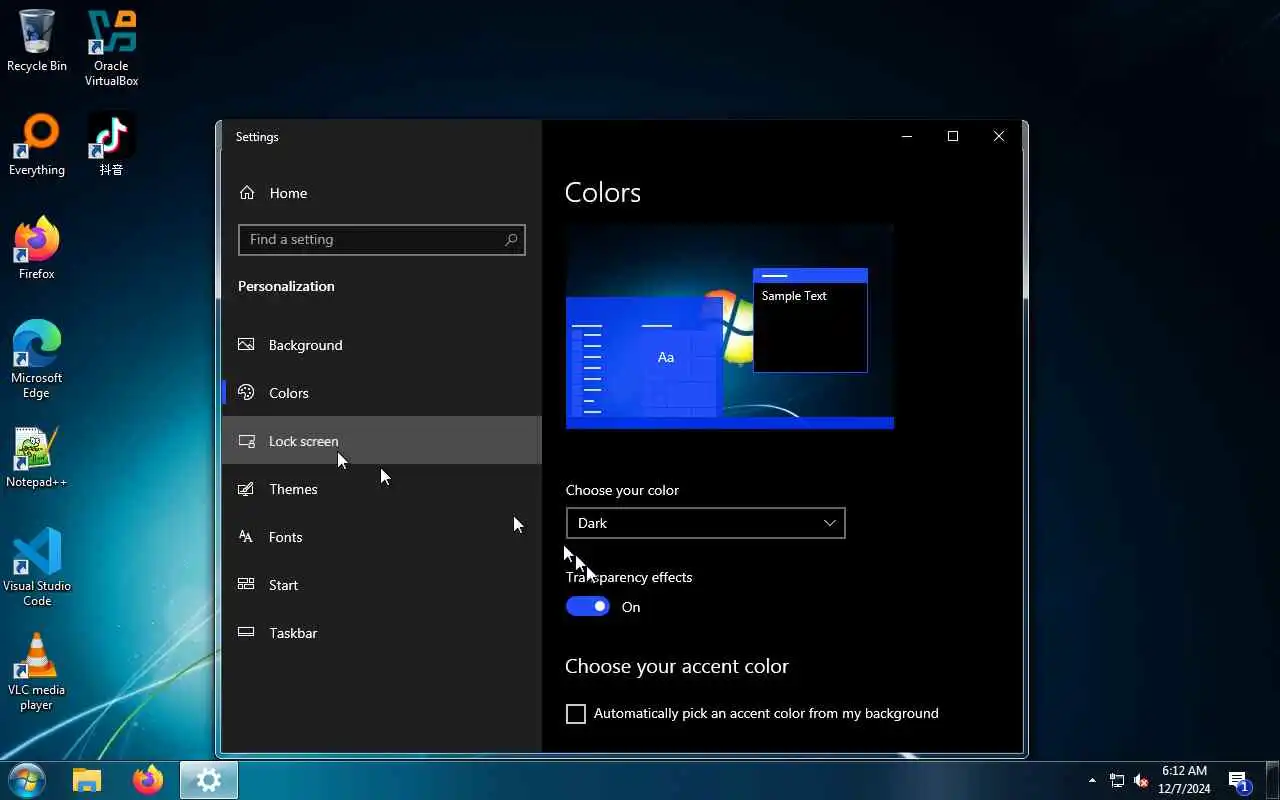Click the Start tiles icon in sidebar

246,585
